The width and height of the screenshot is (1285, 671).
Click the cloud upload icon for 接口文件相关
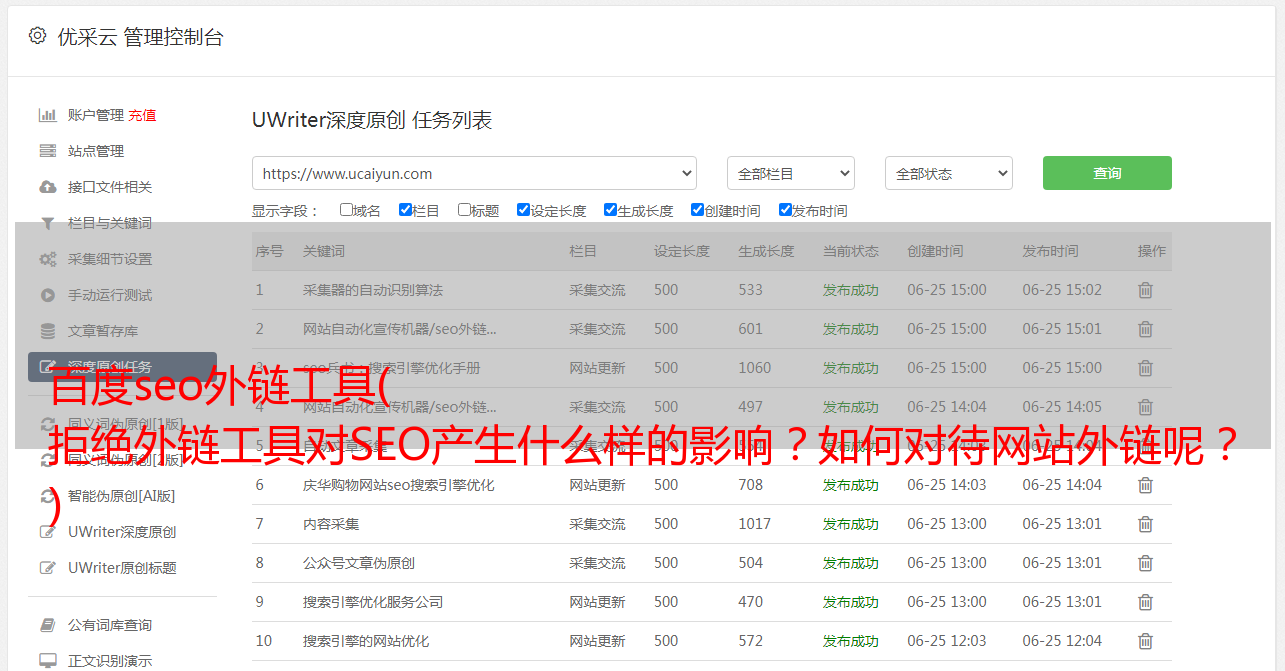(x=47, y=187)
